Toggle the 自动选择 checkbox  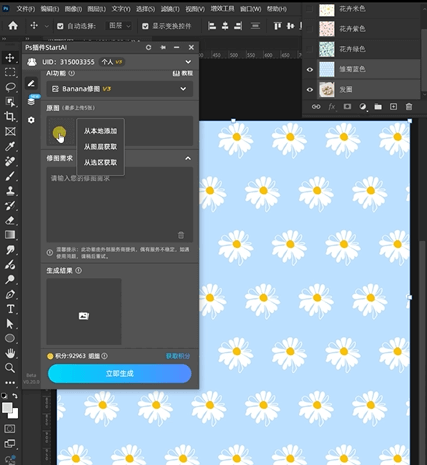coord(60,26)
